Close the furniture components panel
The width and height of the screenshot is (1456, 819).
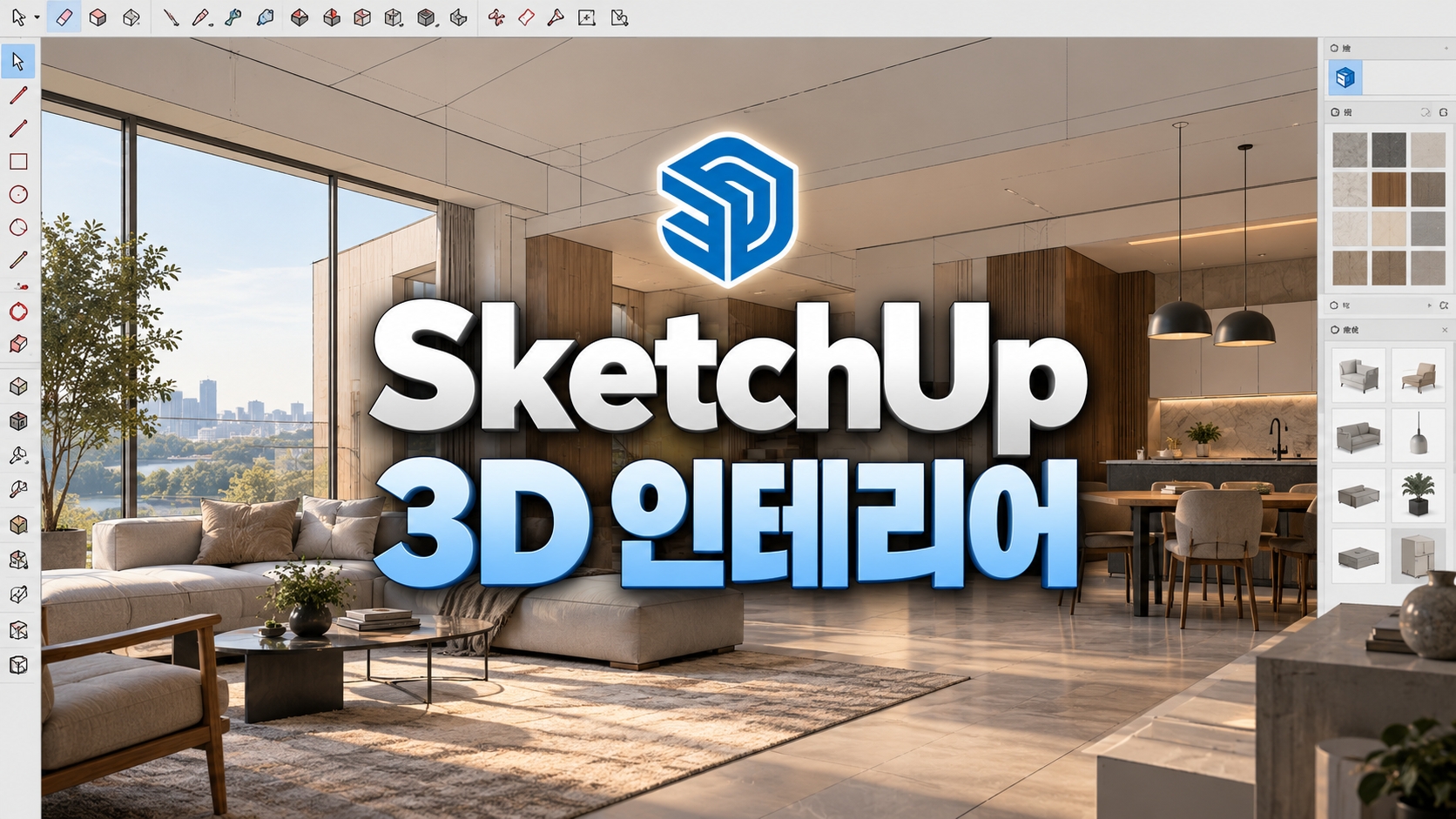(1445, 330)
